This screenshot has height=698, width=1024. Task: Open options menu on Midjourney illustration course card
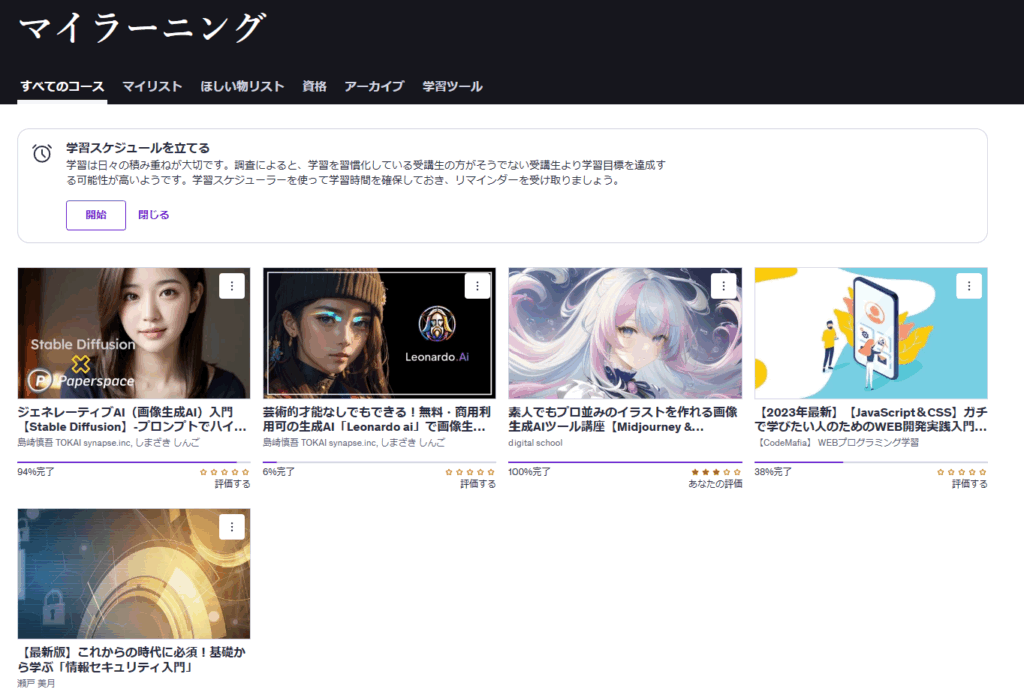pos(724,286)
